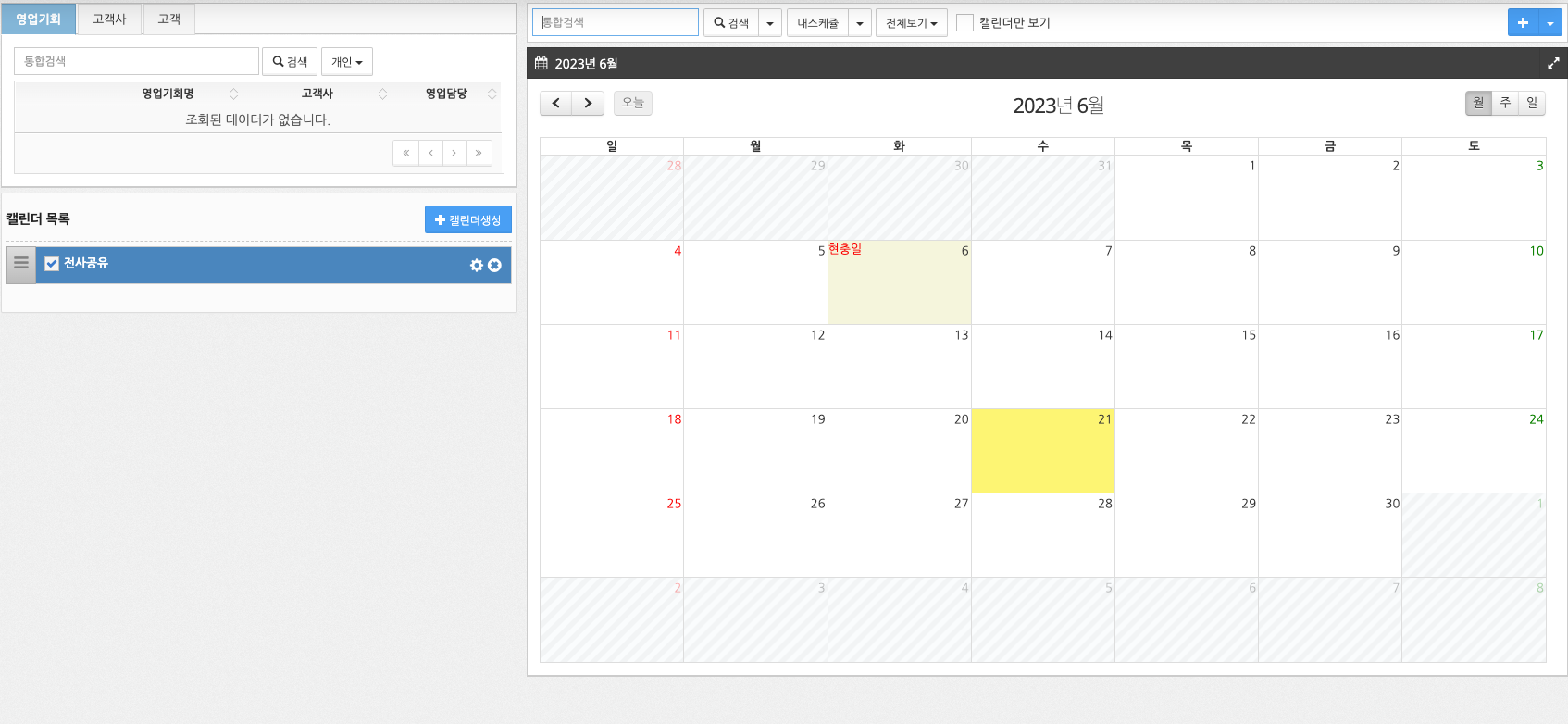Go to the previous month in calendar

[555, 103]
